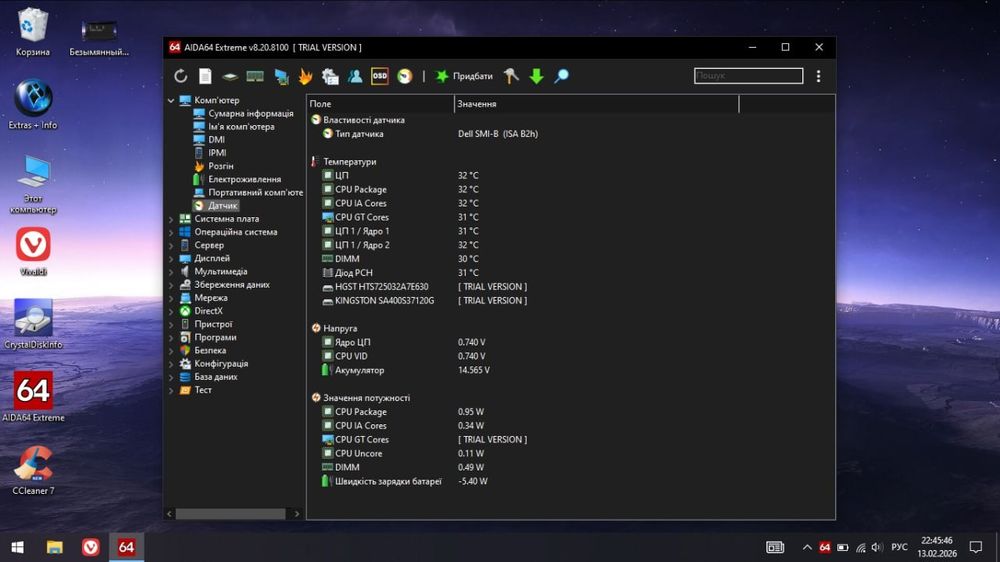Expand the Мережа tree node
The width and height of the screenshot is (1000, 562).
(171, 298)
